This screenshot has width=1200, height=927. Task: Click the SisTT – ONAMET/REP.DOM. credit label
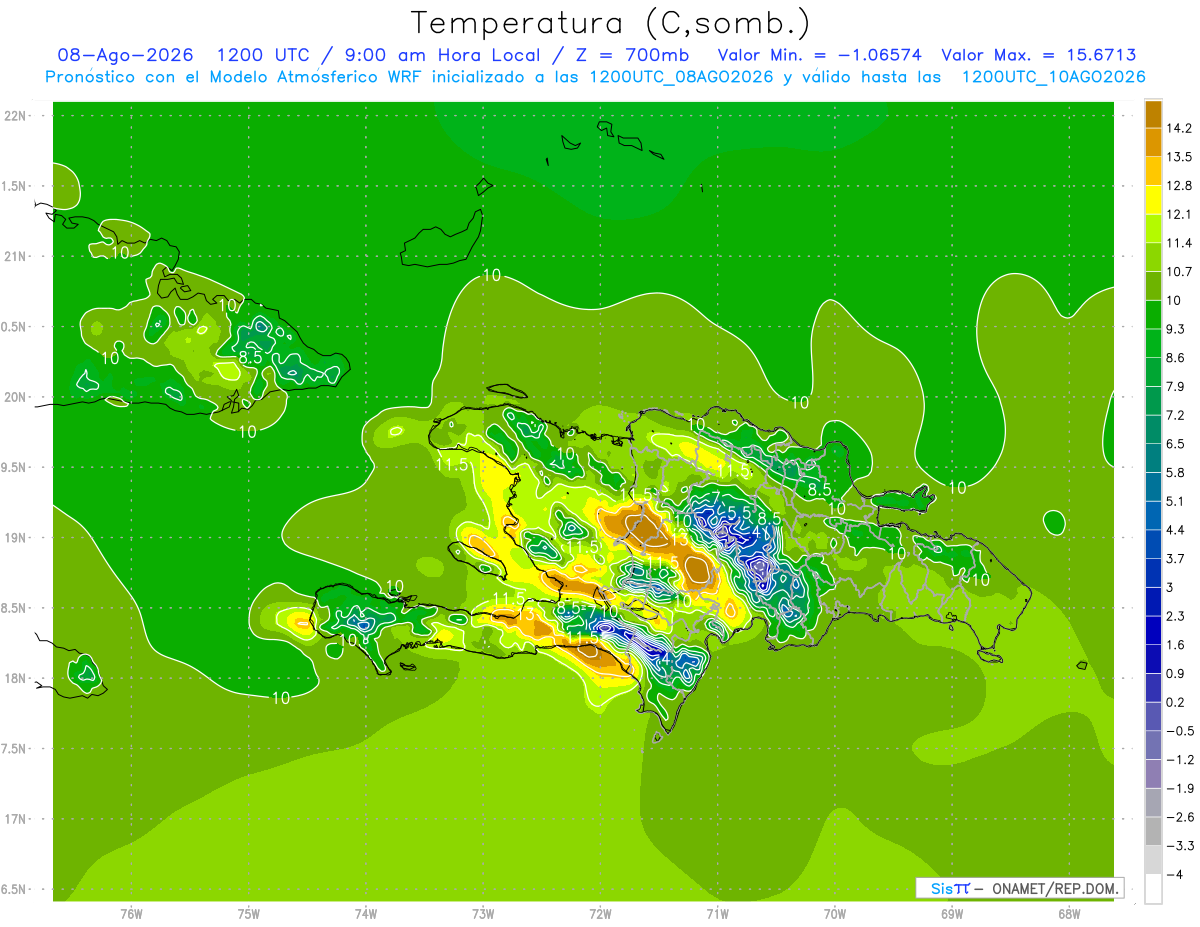(1020, 888)
